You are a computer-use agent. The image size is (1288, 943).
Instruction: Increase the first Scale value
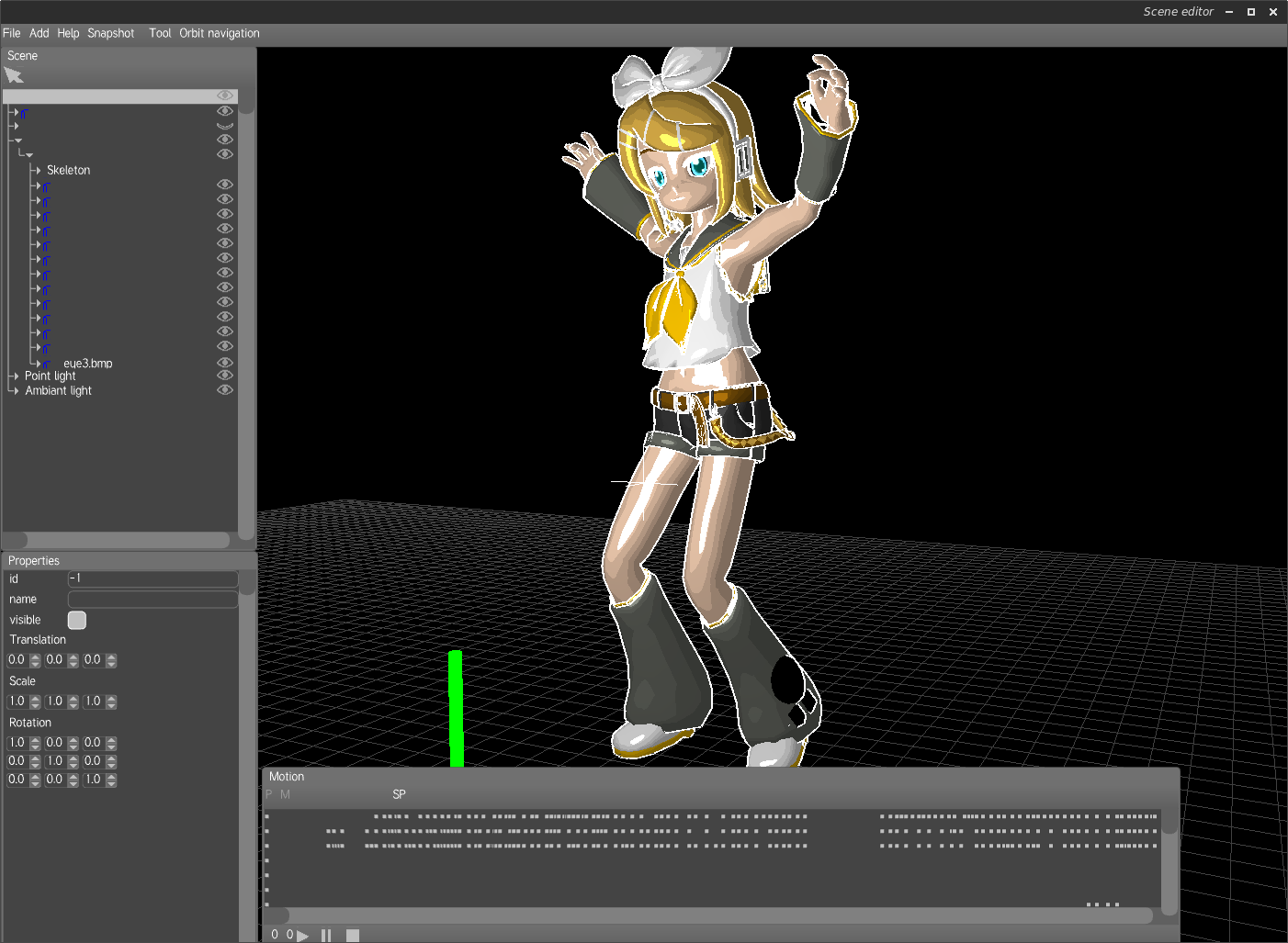tap(35, 698)
